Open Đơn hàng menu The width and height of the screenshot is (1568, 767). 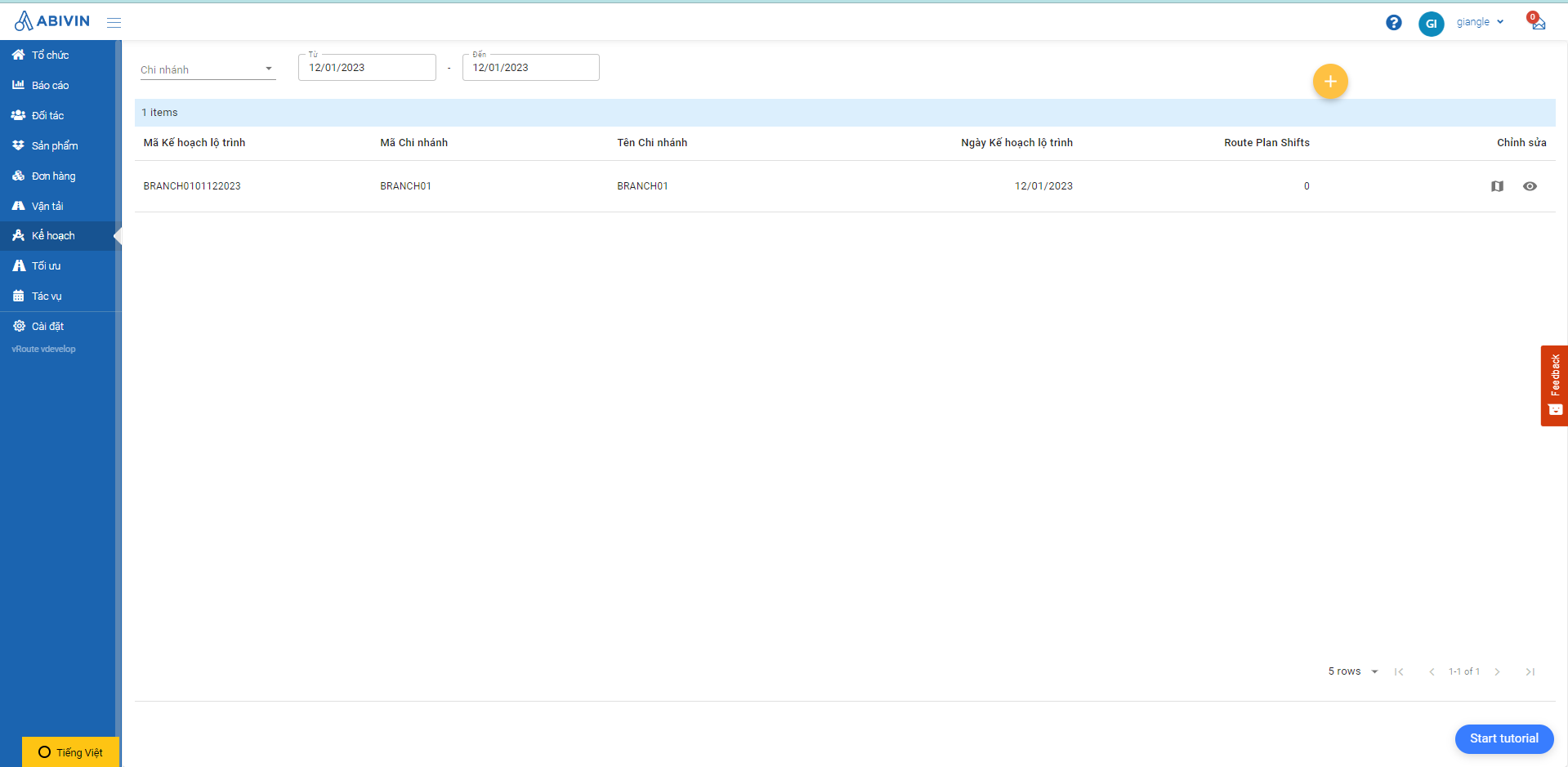coord(58,176)
